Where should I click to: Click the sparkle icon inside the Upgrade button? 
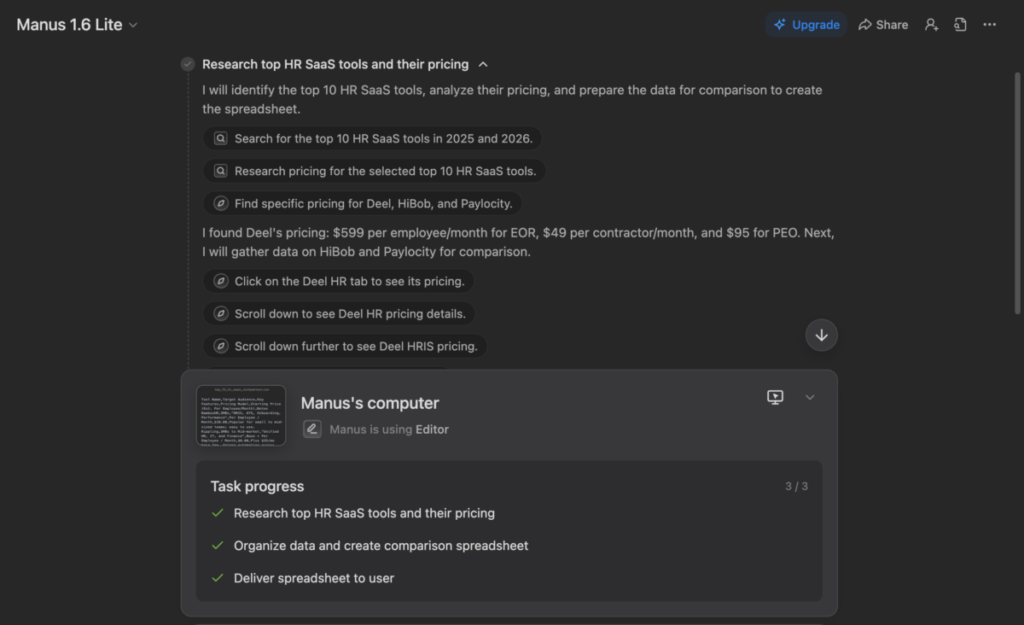point(779,24)
